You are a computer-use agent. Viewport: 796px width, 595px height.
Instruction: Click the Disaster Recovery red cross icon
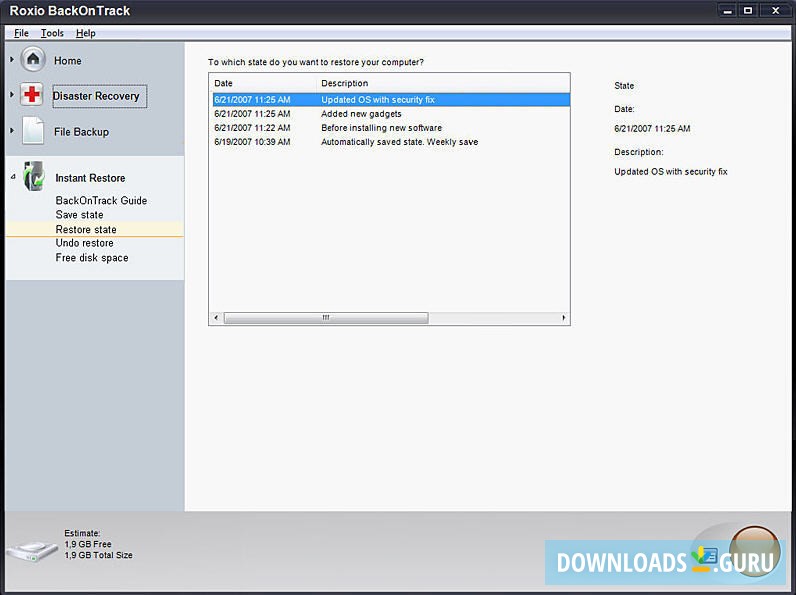(x=31, y=95)
